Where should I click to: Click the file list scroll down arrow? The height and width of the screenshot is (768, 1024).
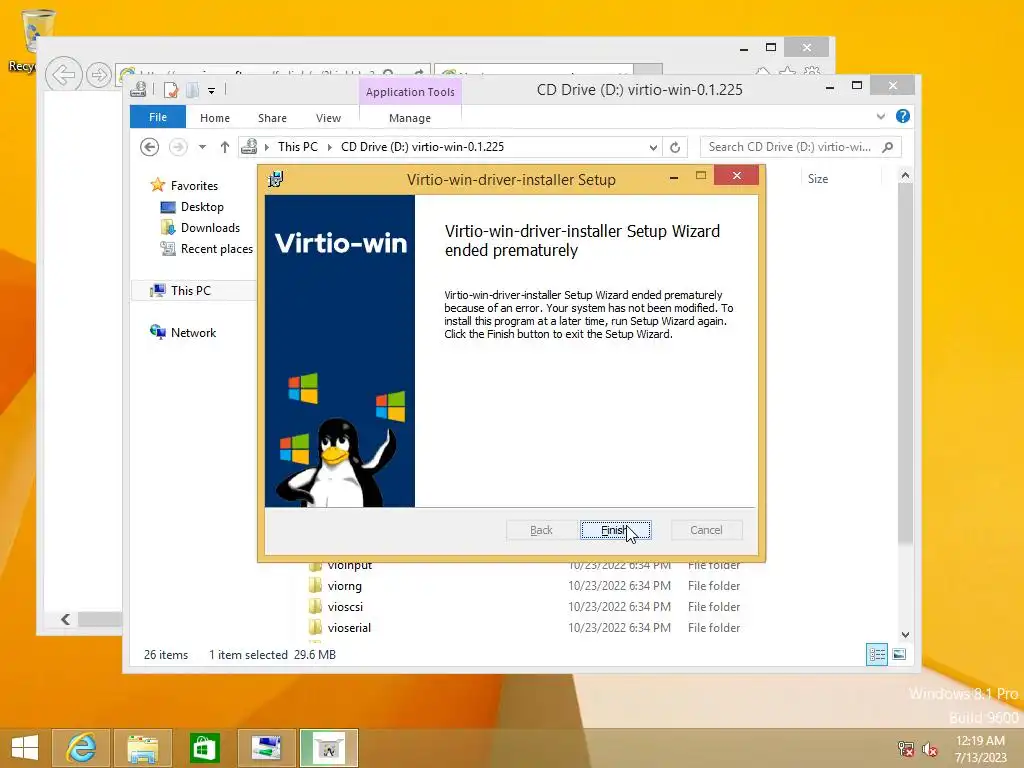click(905, 634)
